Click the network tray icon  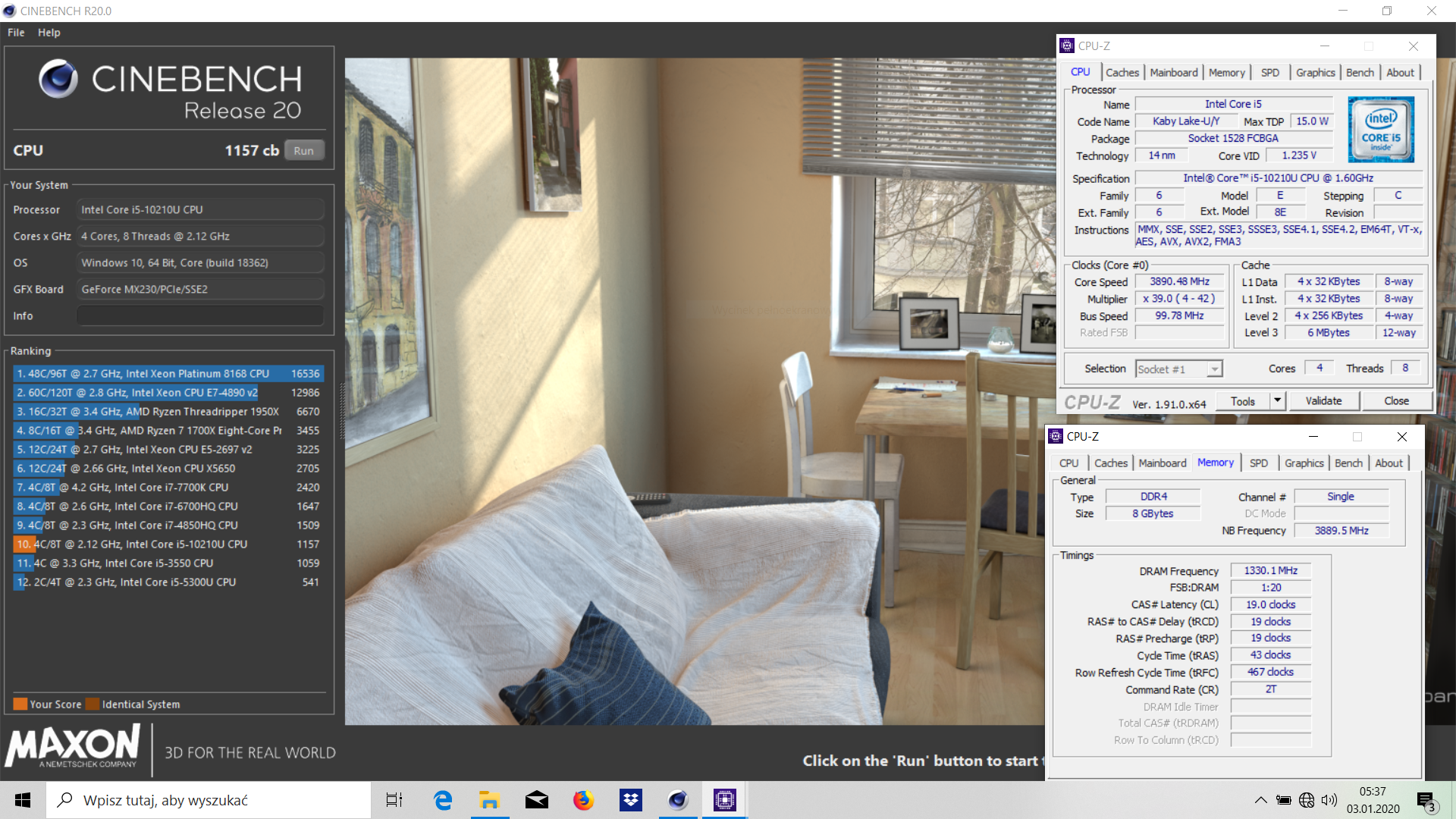(x=1306, y=800)
